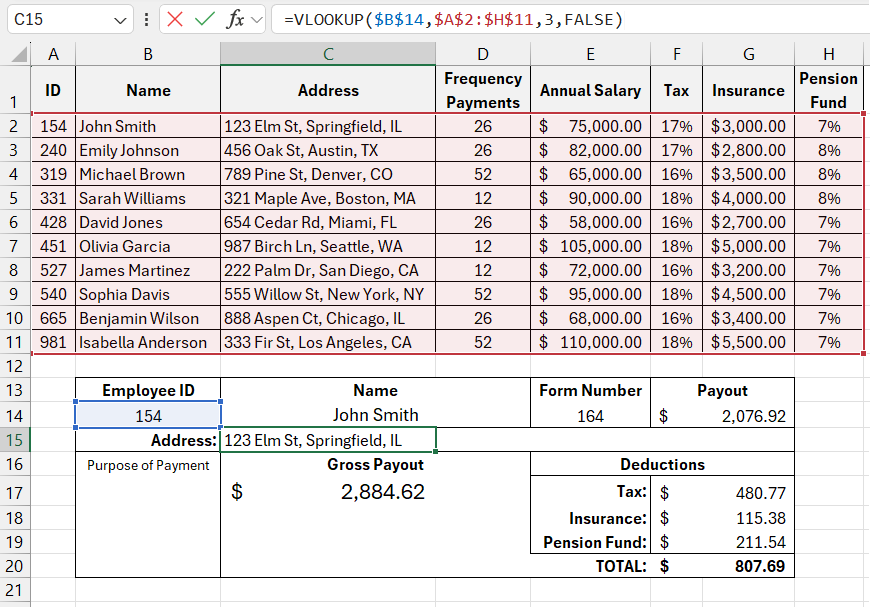870x607 pixels.
Task: Select row 15 header
Action: 16,441
